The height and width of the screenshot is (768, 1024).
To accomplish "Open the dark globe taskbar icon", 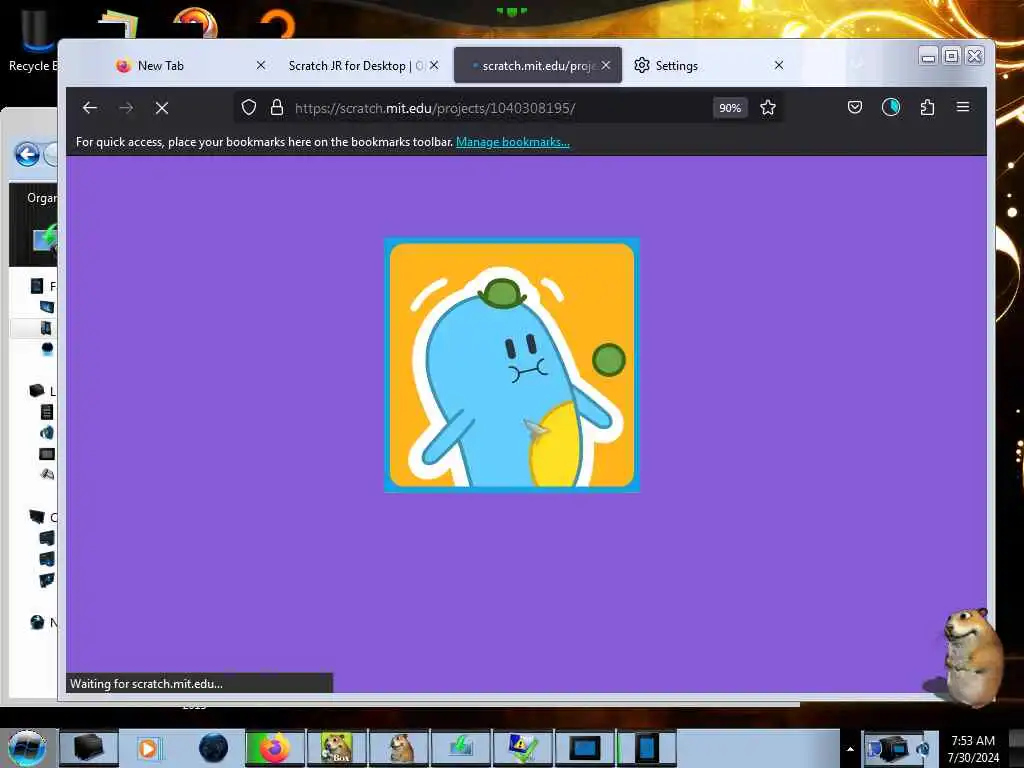I will tap(213, 748).
